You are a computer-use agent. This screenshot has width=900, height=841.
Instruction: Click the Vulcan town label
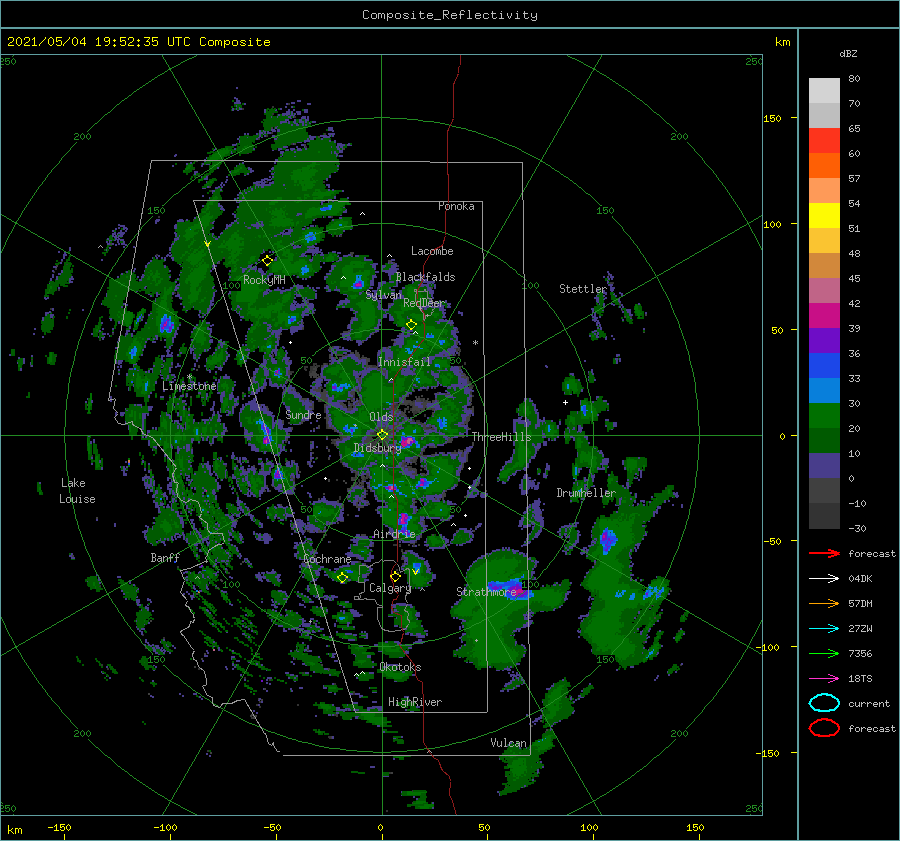coord(509,743)
